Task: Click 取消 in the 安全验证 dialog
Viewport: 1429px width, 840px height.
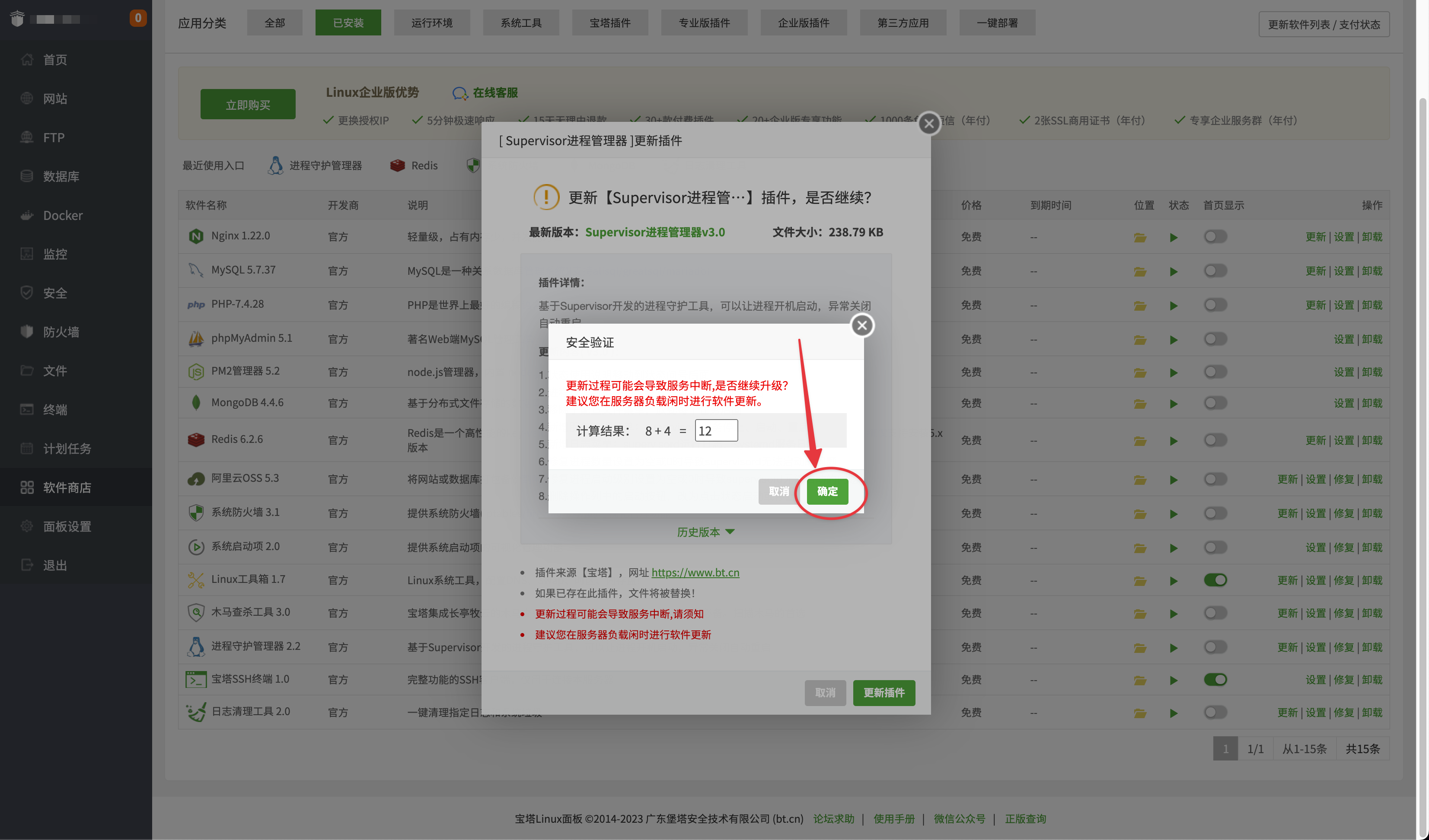Action: click(778, 491)
